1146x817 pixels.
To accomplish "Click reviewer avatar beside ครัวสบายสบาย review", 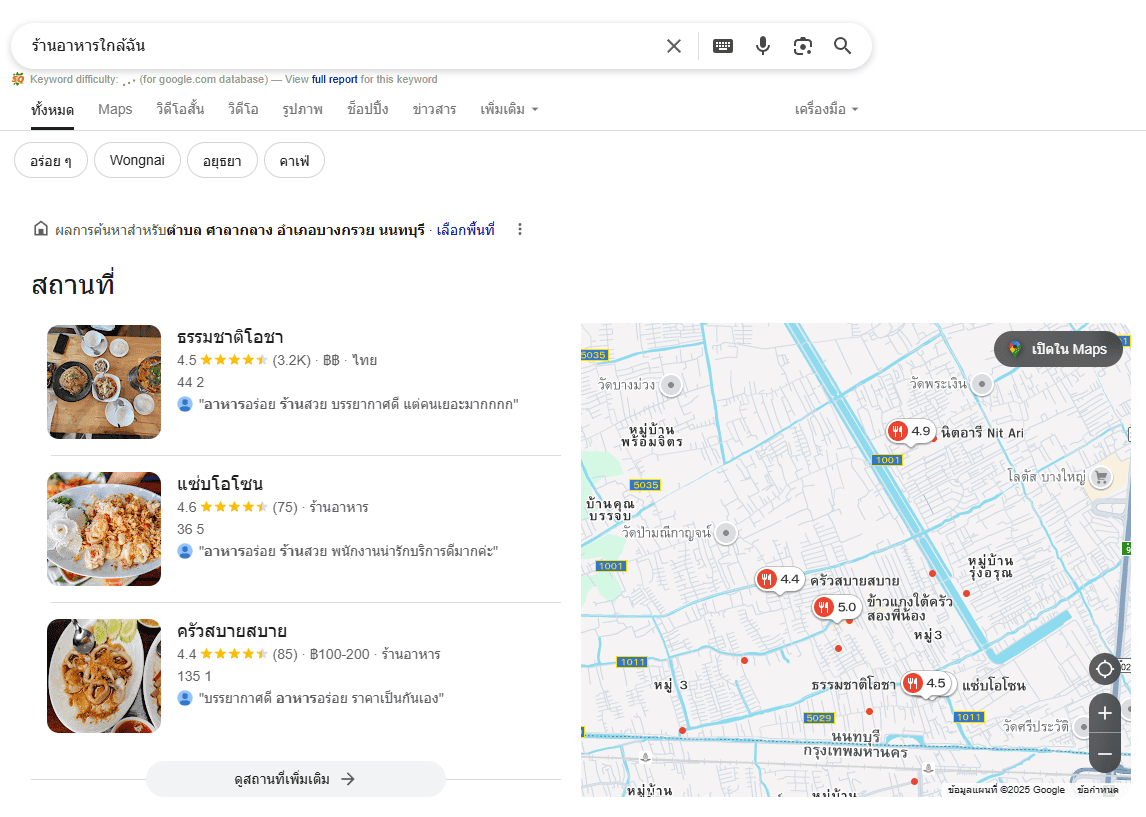I will (x=185, y=698).
